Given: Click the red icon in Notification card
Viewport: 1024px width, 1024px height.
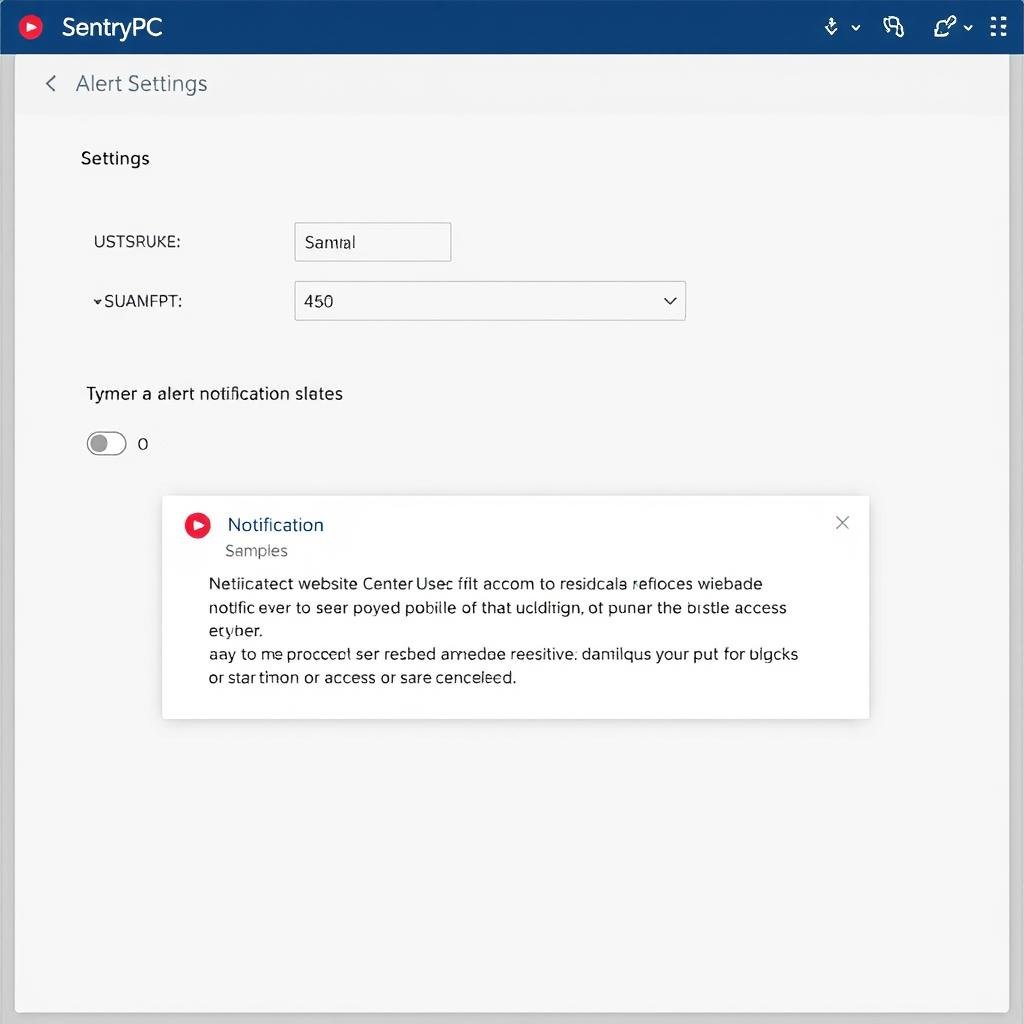Looking at the screenshot, I should click(198, 525).
